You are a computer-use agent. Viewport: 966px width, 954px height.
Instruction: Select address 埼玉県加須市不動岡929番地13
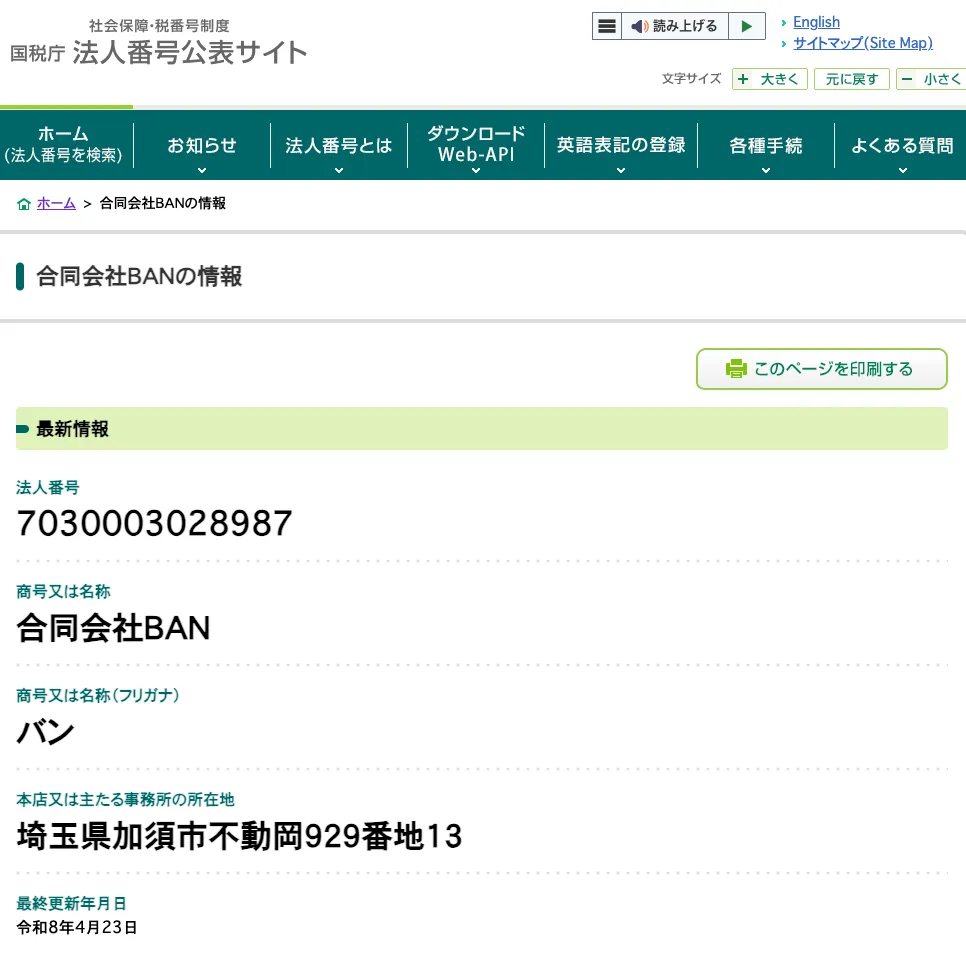click(240, 836)
